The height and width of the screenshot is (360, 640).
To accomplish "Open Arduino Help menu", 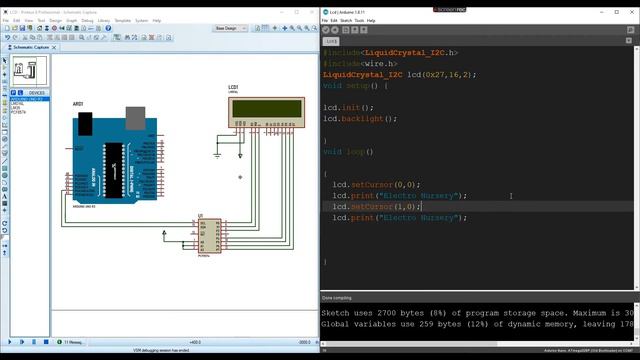I will click(371, 20).
